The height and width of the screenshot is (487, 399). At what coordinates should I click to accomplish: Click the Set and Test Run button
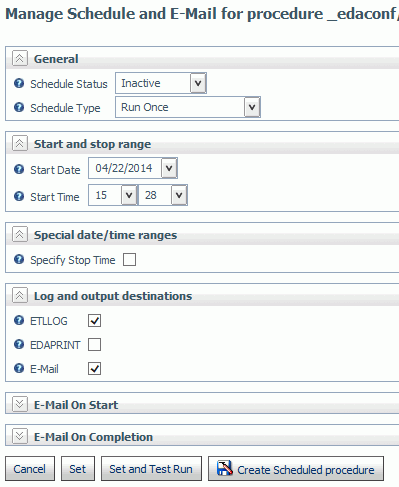click(x=151, y=469)
